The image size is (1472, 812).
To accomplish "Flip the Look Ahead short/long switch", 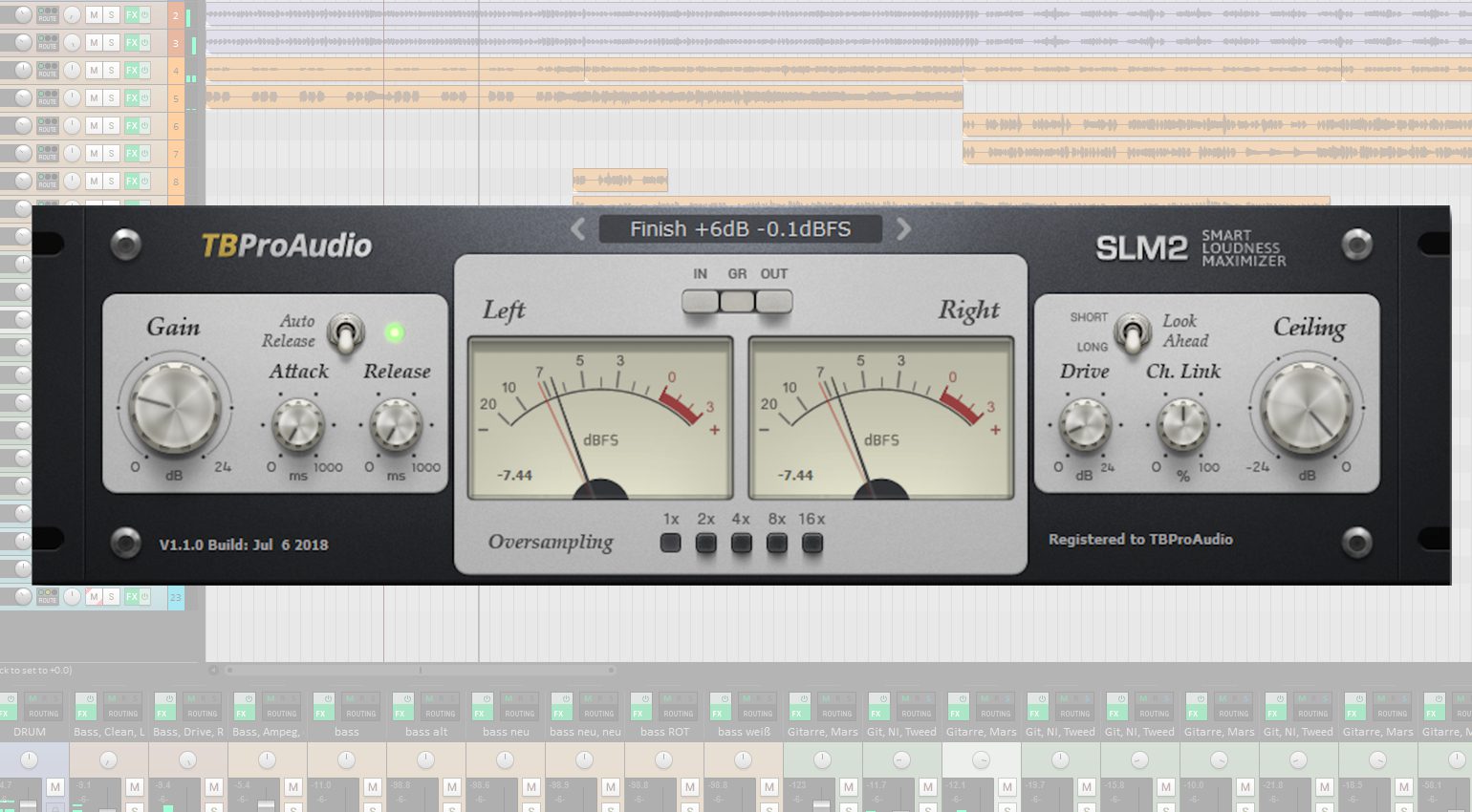I will point(1133,332).
